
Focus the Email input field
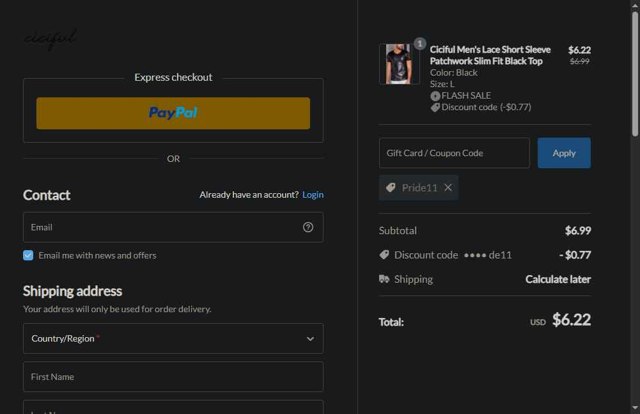click(173, 227)
